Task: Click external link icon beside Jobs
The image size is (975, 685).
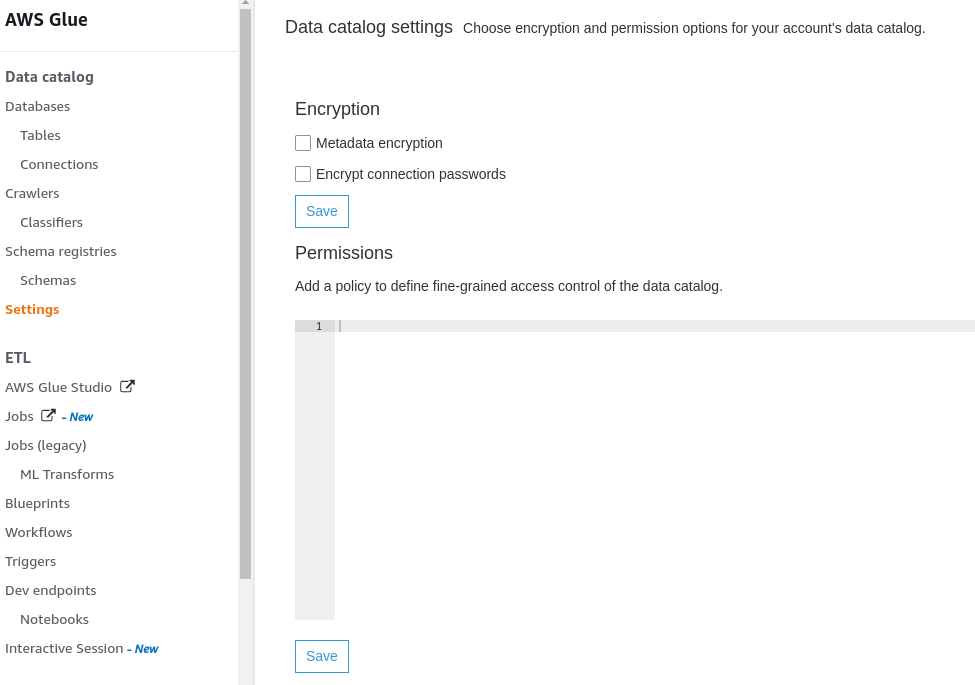Action: [48, 416]
